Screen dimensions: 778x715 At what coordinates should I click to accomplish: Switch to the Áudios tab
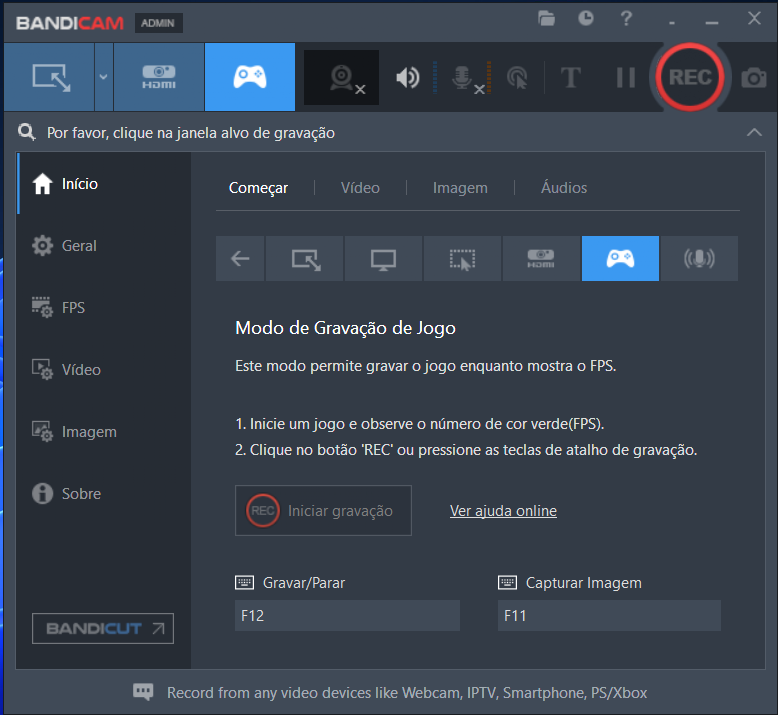click(x=564, y=188)
